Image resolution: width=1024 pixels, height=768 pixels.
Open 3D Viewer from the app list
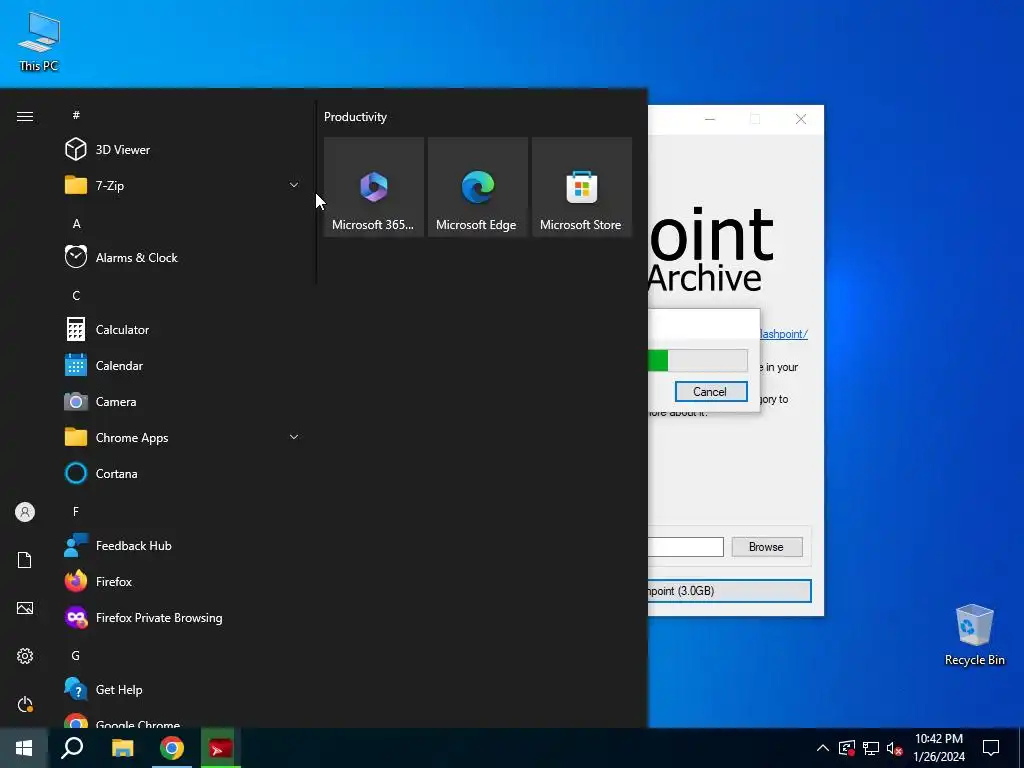click(183, 150)
